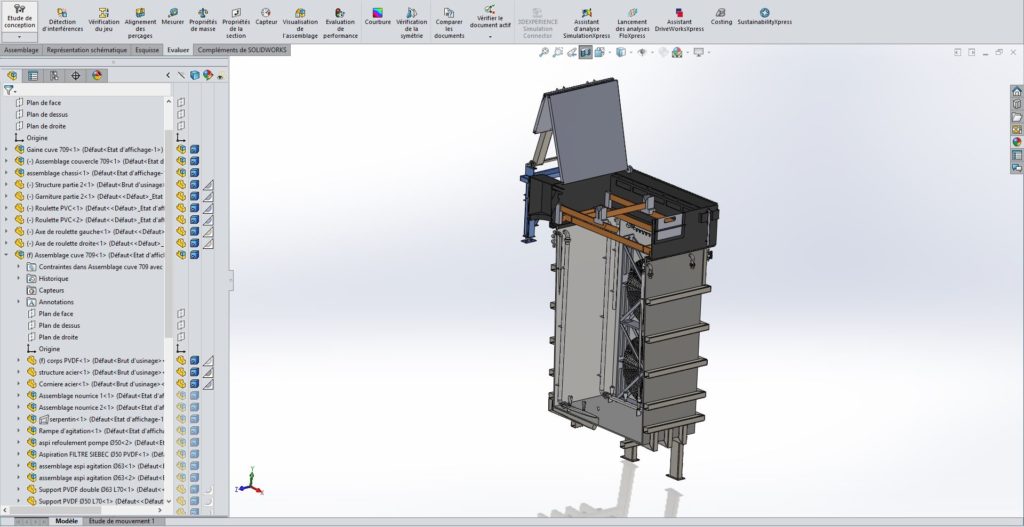This screenshot has height=527, width=1024.
Task: Select the Mesurer tool
Action: coord(172,18)
